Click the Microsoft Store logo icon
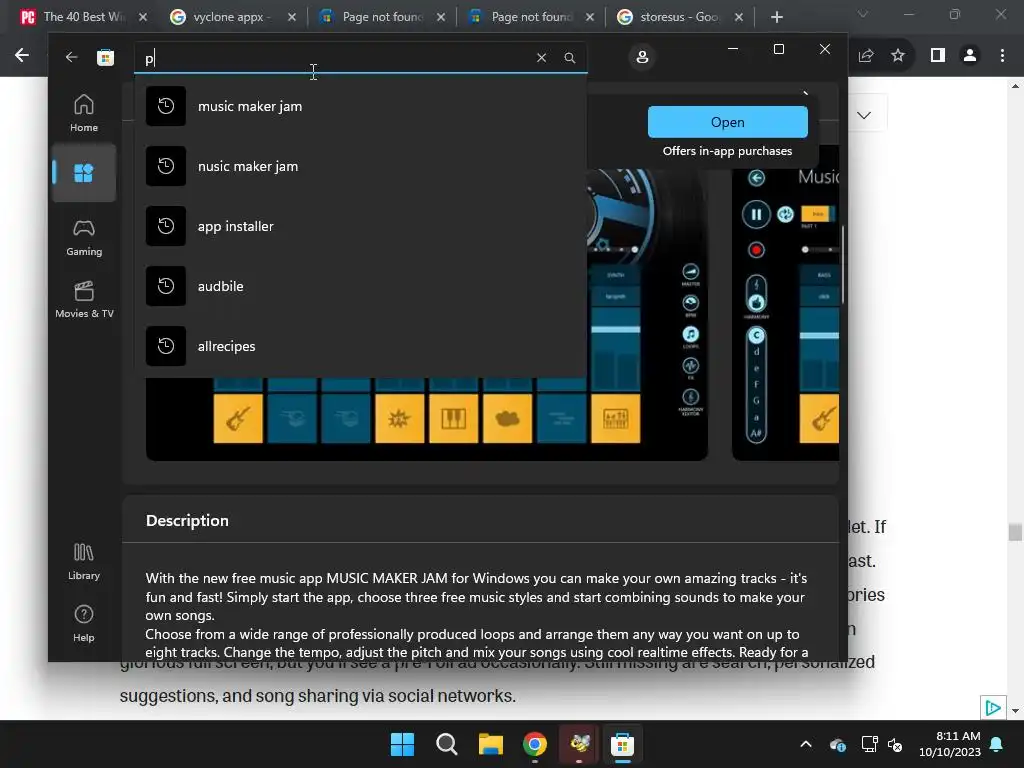 click(x=105, y=57)
